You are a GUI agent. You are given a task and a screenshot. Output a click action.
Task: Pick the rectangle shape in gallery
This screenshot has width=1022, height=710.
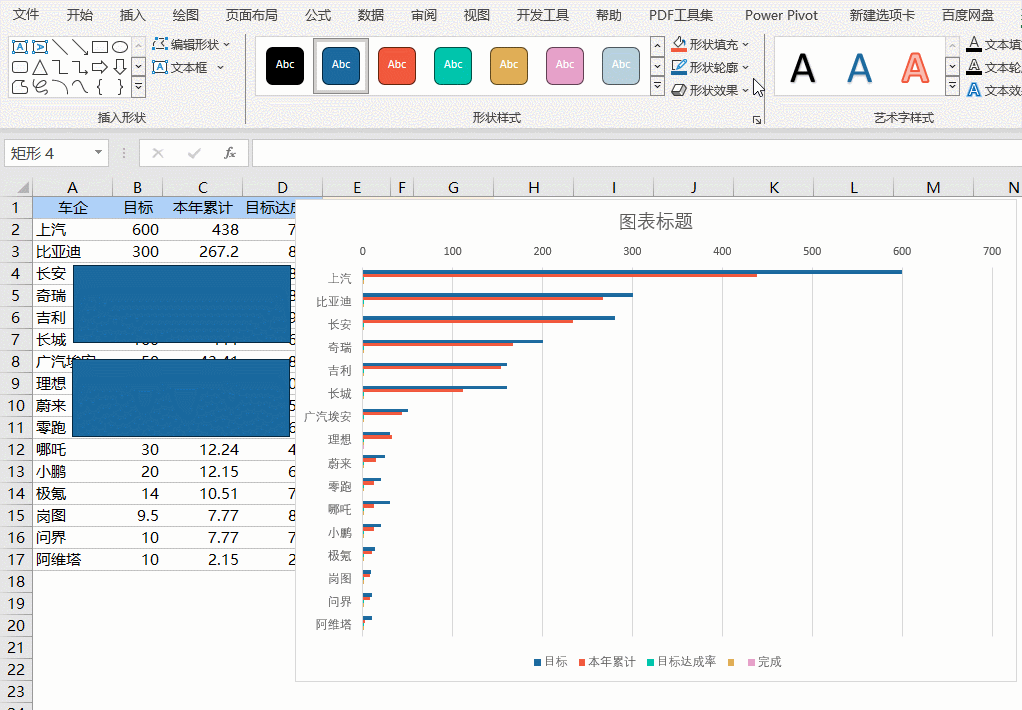[100, 47]
